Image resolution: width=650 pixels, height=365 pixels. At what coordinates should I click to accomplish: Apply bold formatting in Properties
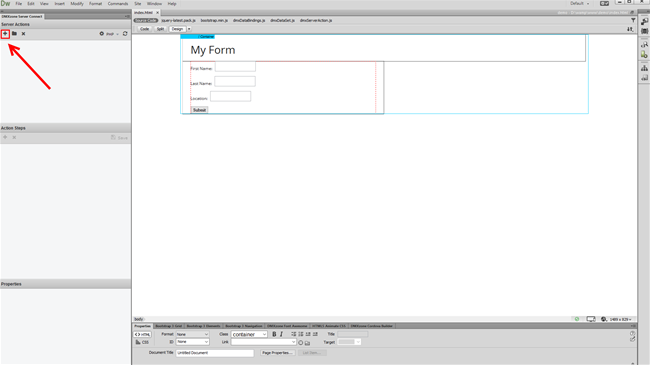tap(274, 334)
